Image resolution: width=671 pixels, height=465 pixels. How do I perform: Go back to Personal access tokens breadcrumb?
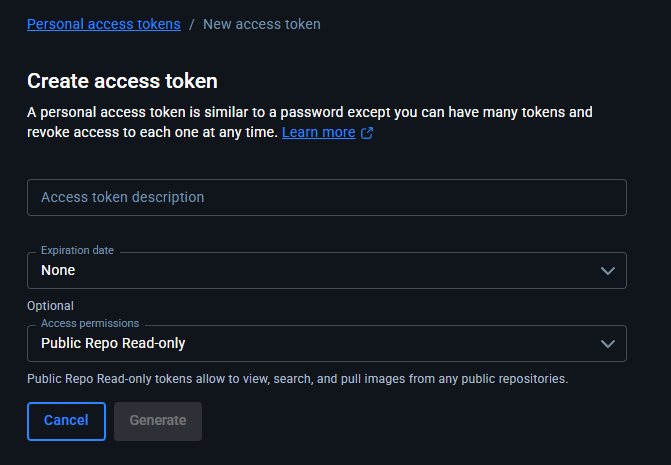tap(104, 23)
